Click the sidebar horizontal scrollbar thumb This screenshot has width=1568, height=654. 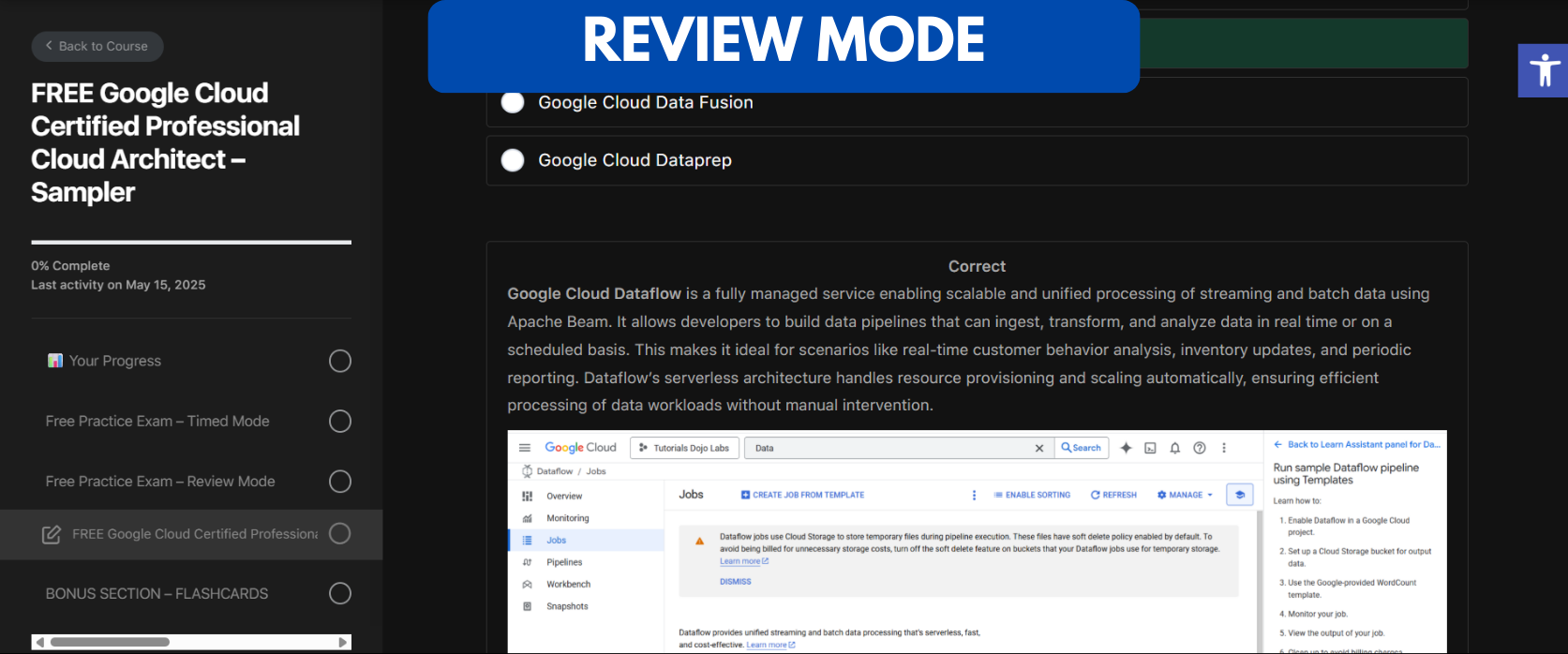110,643
